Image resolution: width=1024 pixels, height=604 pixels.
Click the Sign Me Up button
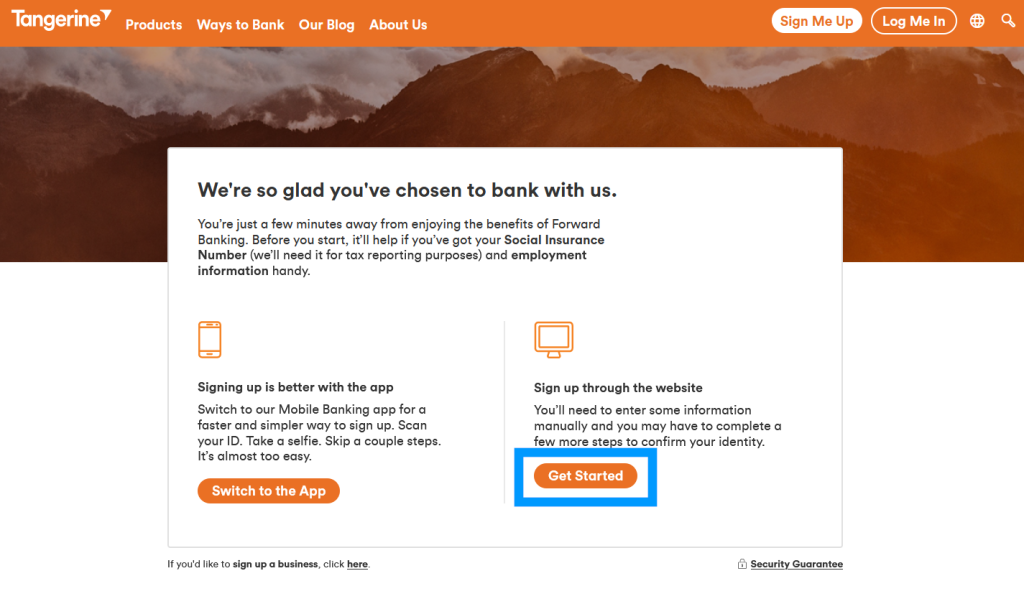point(816,20)
